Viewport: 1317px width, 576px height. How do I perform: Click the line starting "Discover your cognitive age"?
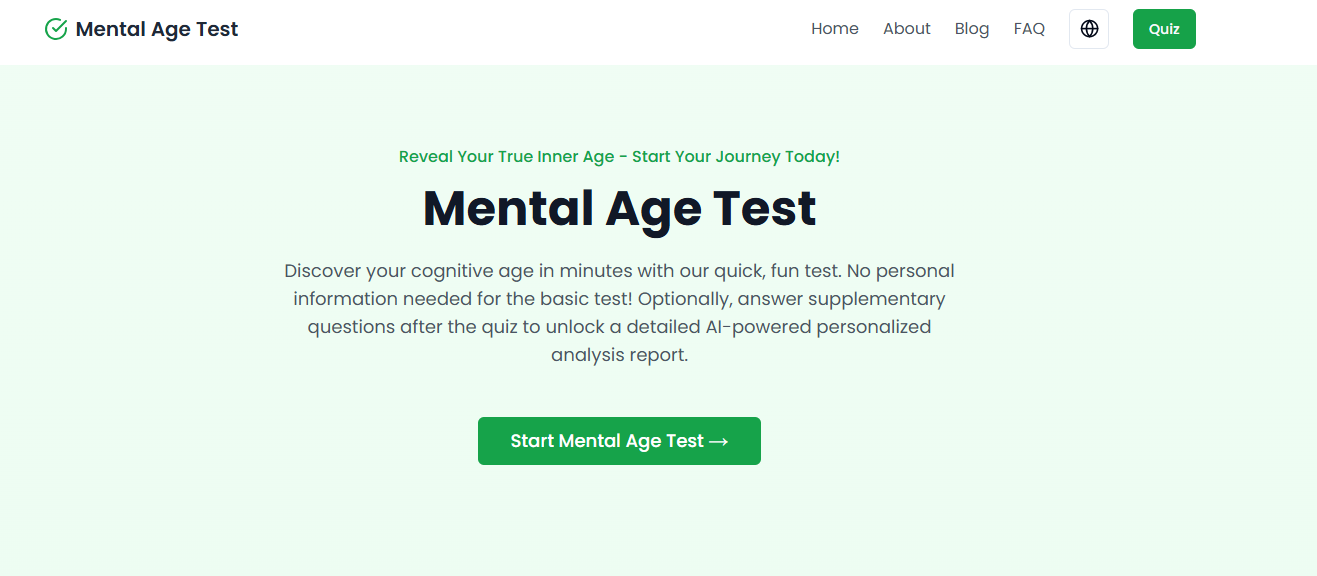tap(619, 271)
